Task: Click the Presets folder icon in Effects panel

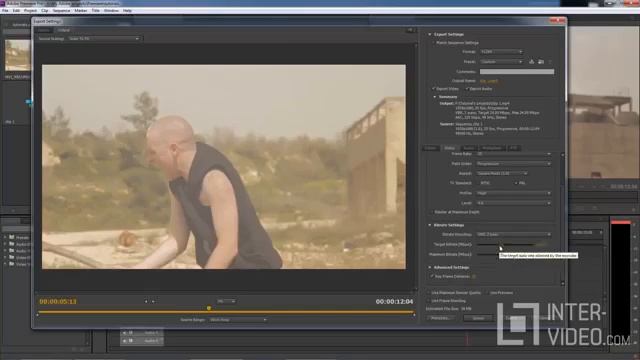Action: 12,237
